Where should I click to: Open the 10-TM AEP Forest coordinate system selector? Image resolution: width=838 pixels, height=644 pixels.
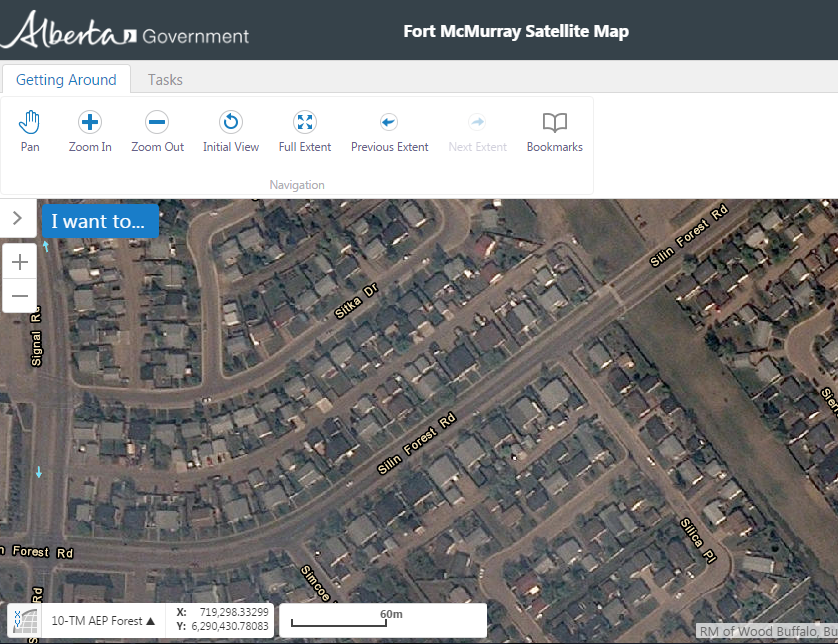click(x=101, y=620)
